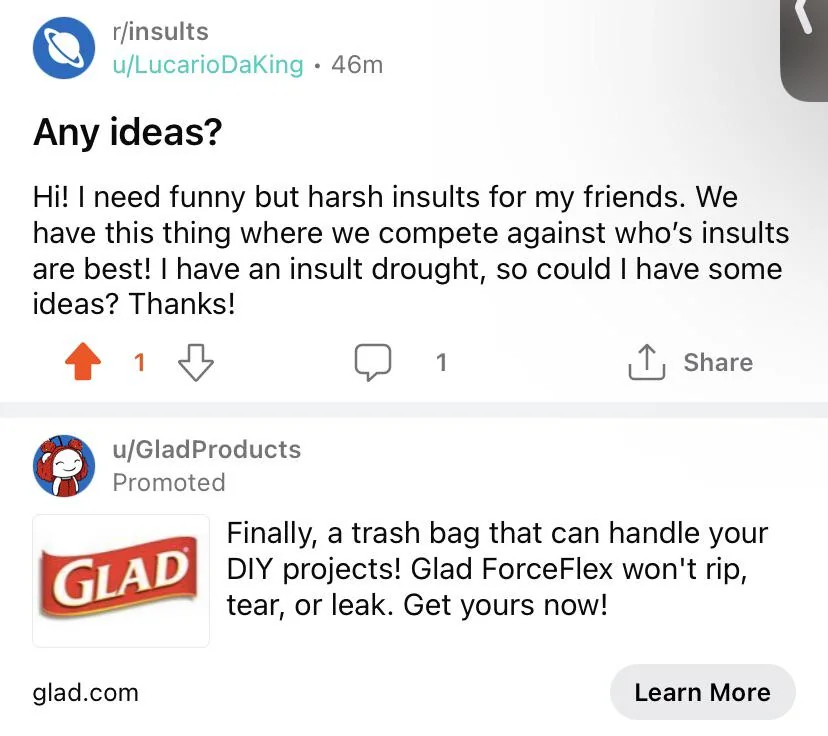
Task: Tap the 46m post timestamp
Action: coord(357,65)
